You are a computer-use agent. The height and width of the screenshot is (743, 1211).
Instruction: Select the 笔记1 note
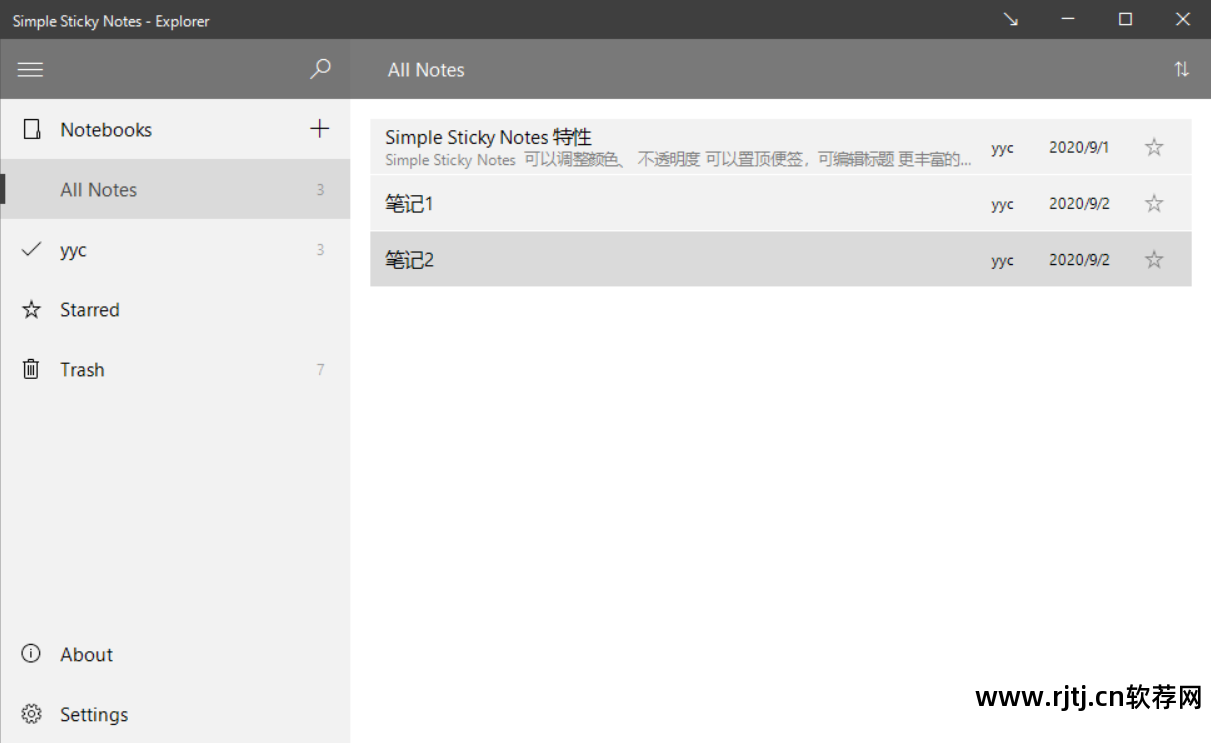[x=780, y=203]
